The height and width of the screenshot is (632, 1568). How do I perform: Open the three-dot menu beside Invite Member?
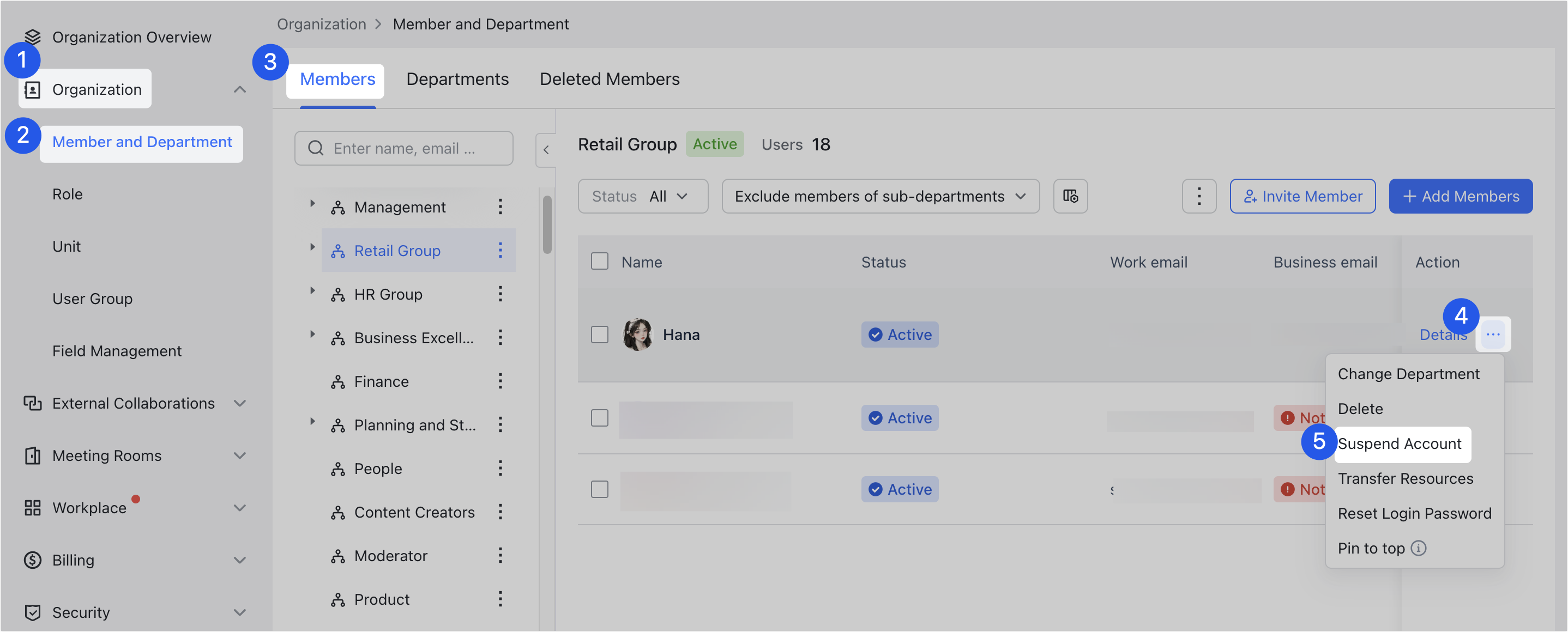click(x=1198, y=196)
